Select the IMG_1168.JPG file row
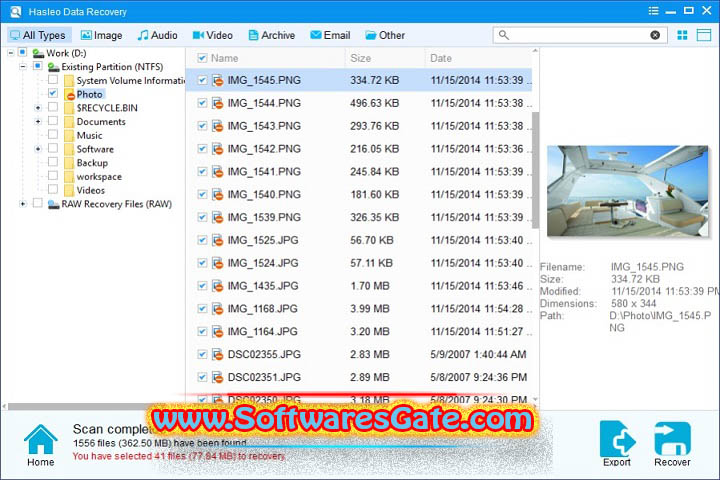The width and height of the screenshot is (720, 480). pyautogui.click(x=359, y=309)
